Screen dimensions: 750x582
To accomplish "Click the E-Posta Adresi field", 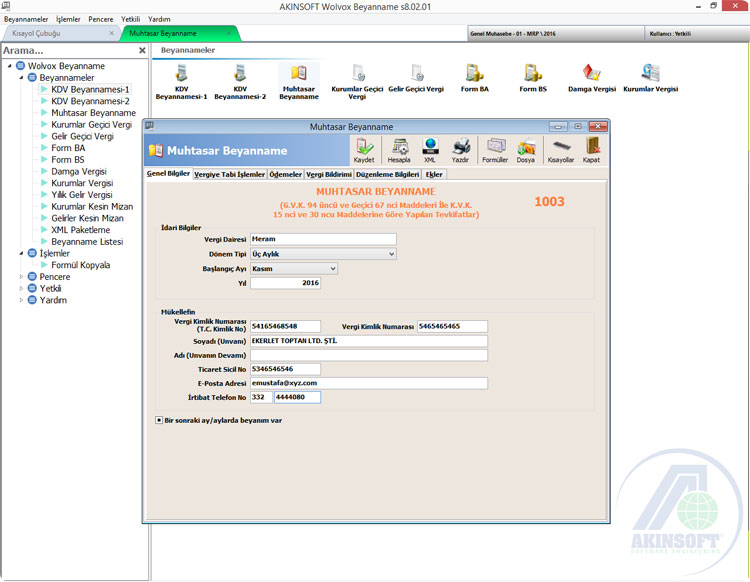I will [x=369, y=383].
